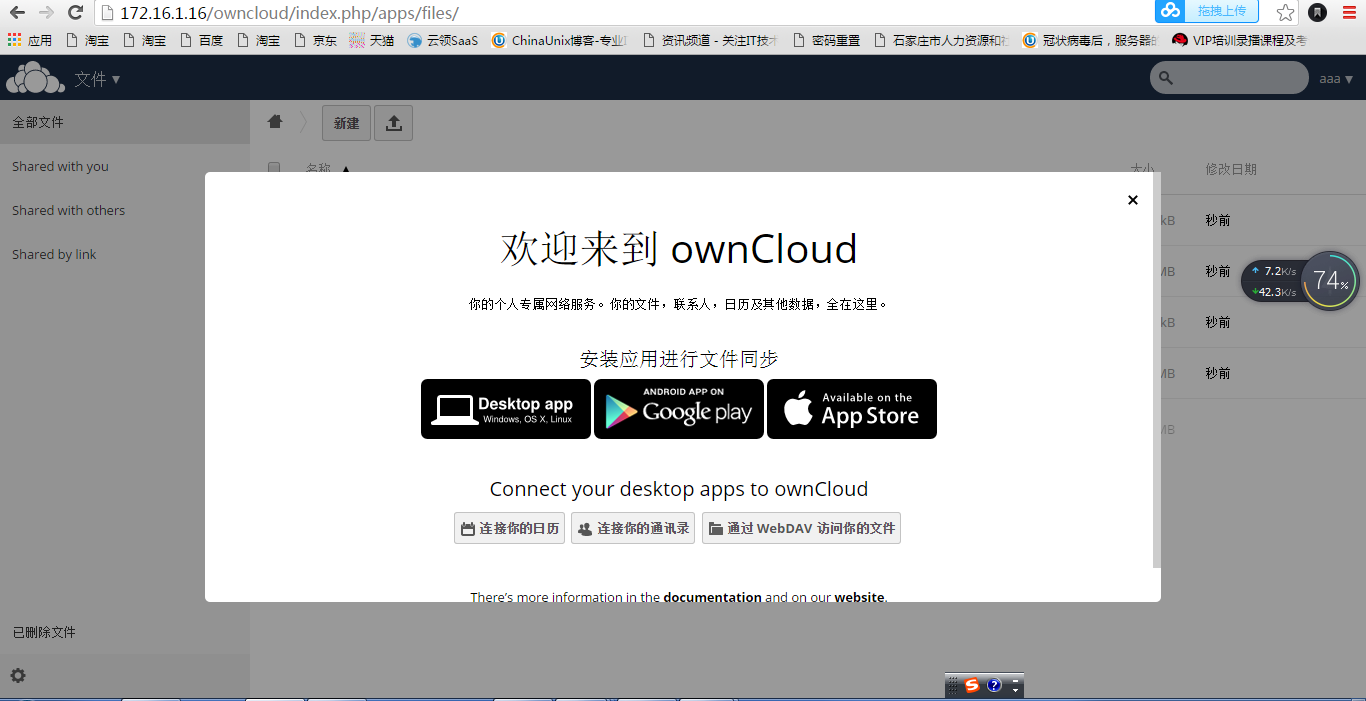Open the 应用 apps bookmark
1366x701 pixels.
[x=30, y=41]
